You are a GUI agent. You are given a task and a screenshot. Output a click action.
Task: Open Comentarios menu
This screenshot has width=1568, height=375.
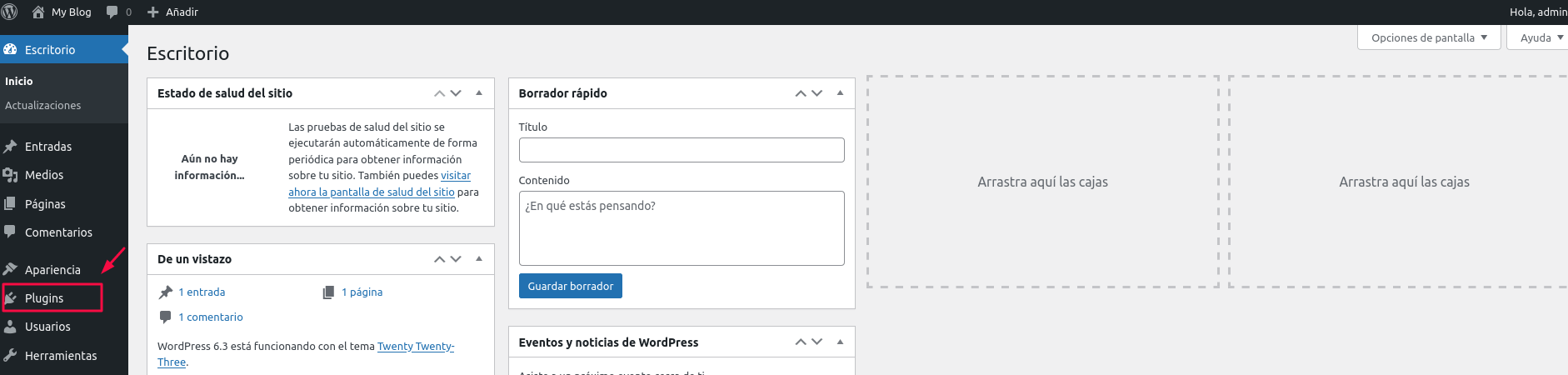[x=64, y=232]
